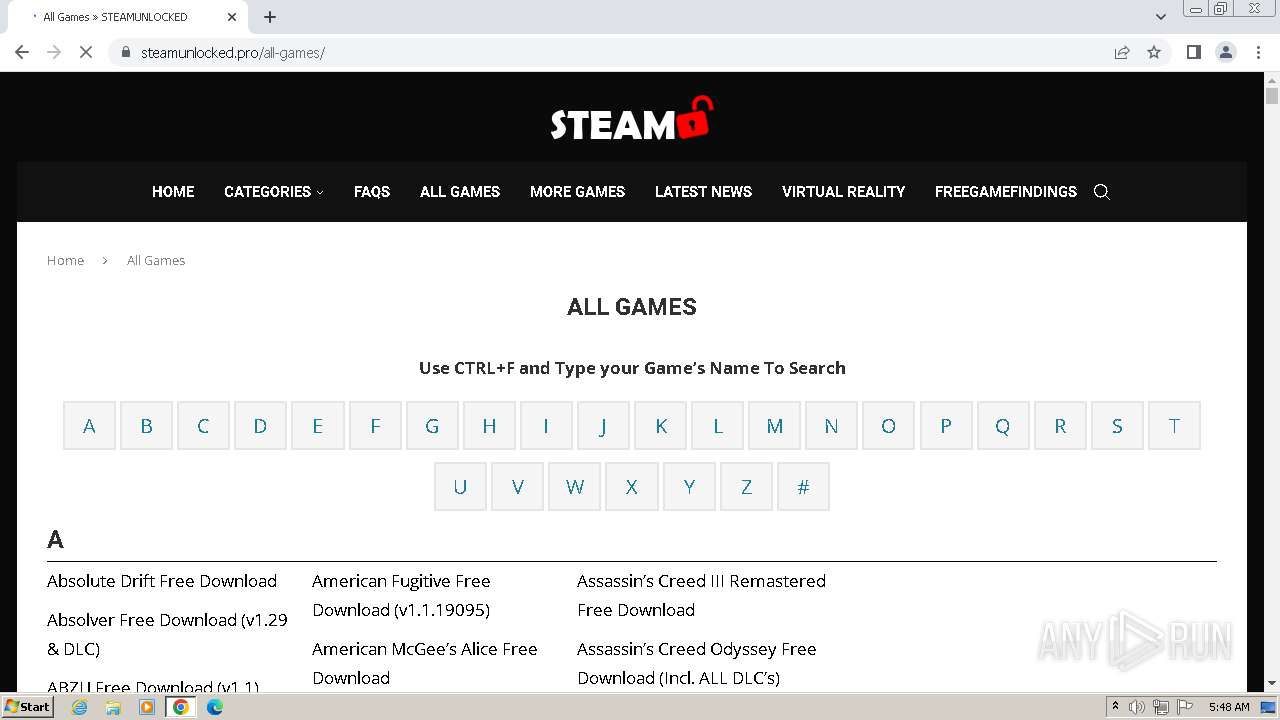Jump to letter S games

tap(1117, 426)
